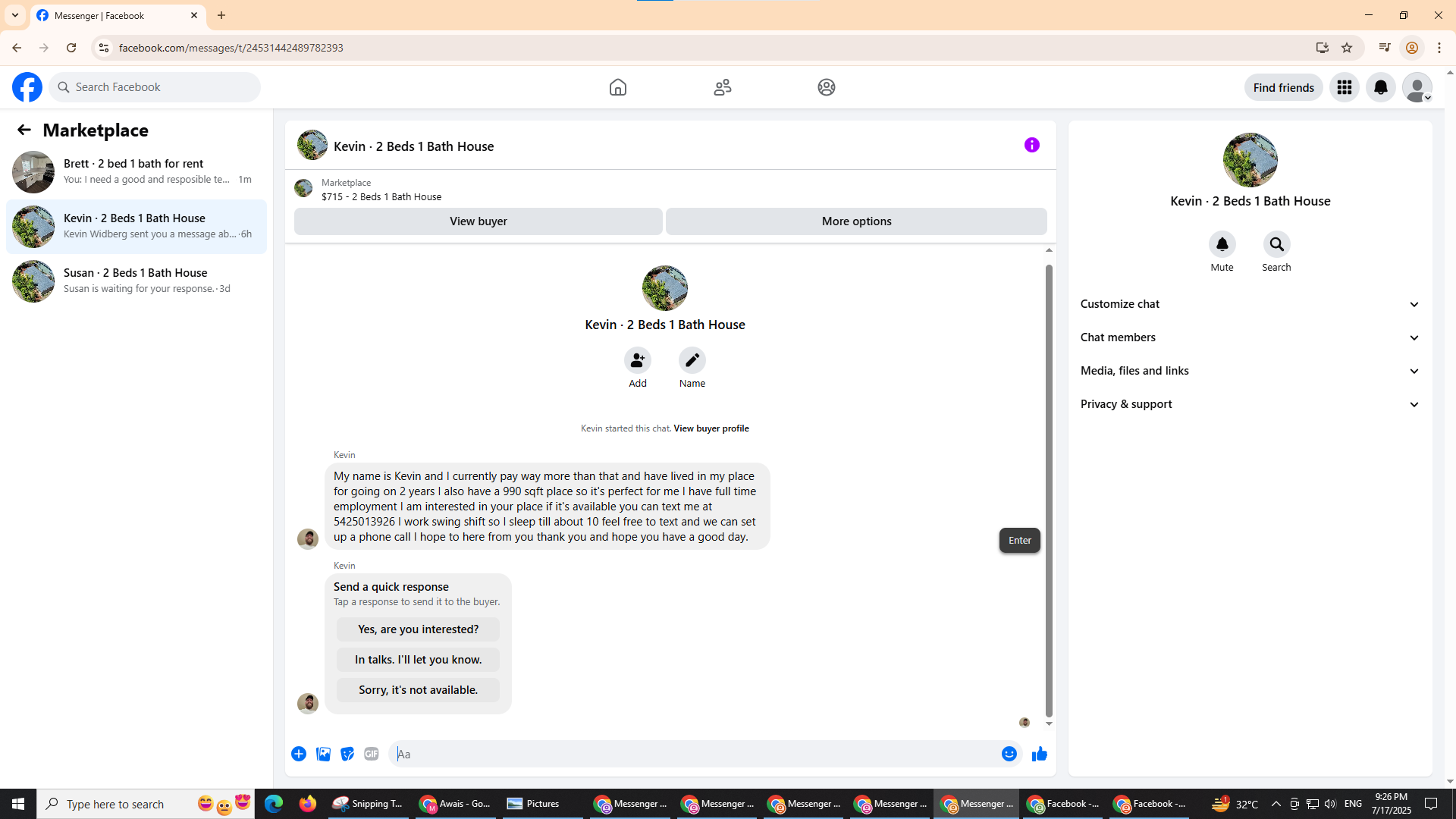Focus the Search Facebook field
1456x819 pixels.
pyautogui.click(x=155, y=87)
